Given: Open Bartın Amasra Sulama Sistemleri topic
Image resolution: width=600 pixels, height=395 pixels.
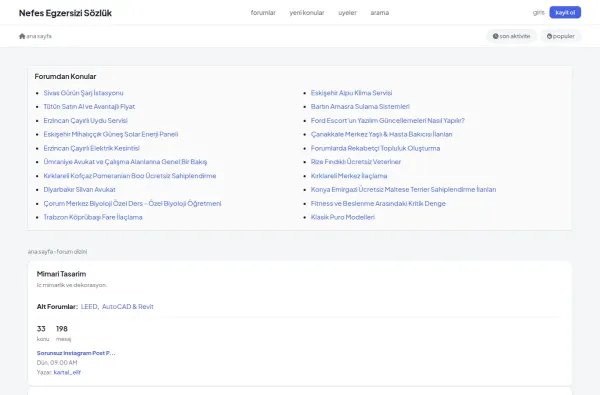Looking at the screenshot, I should pyautogui.click(x=360, y=106).
